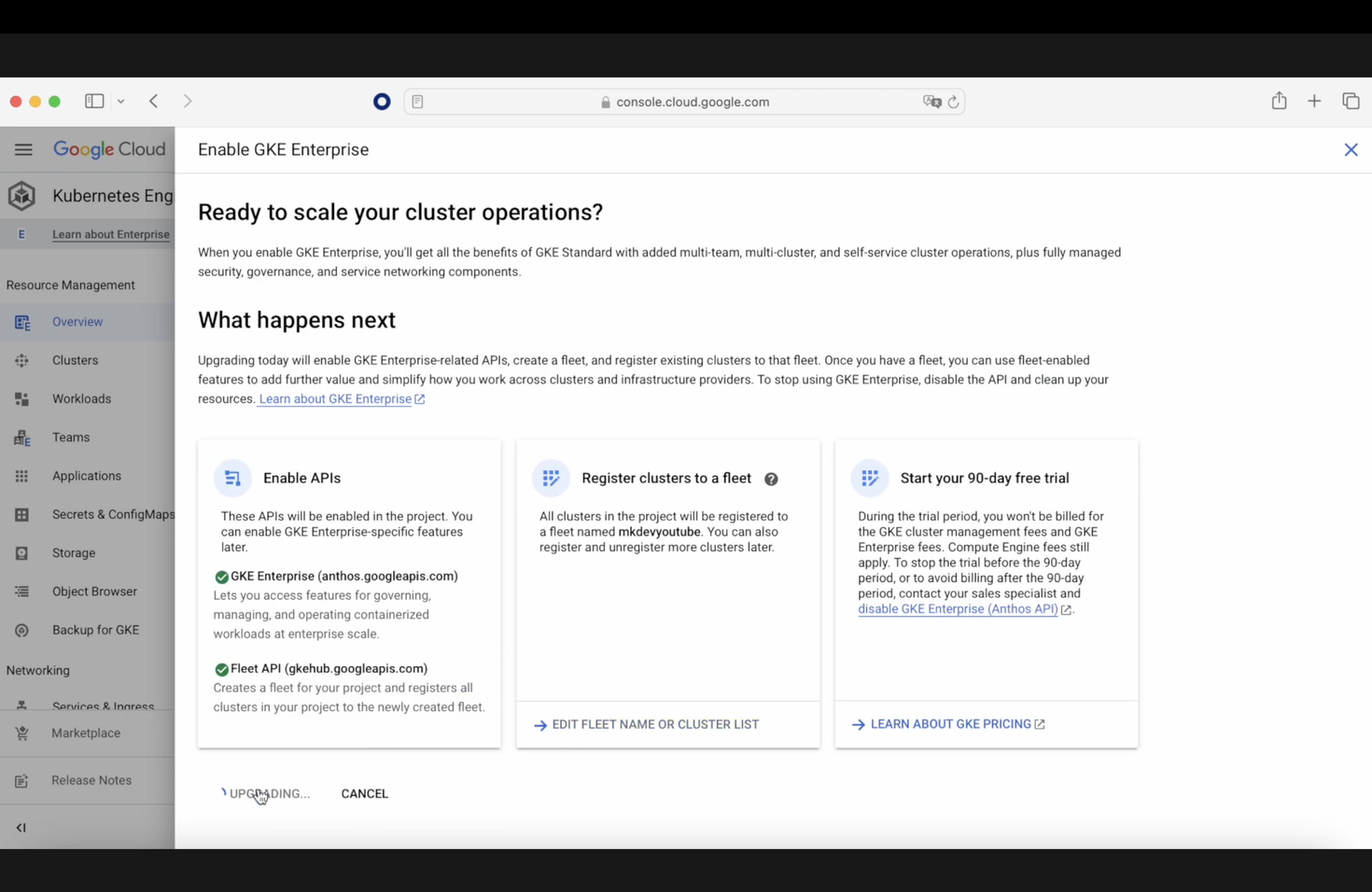Open Object Browser page
The width and height of the screenshot is (1372, 892).
tap(88, 592)
